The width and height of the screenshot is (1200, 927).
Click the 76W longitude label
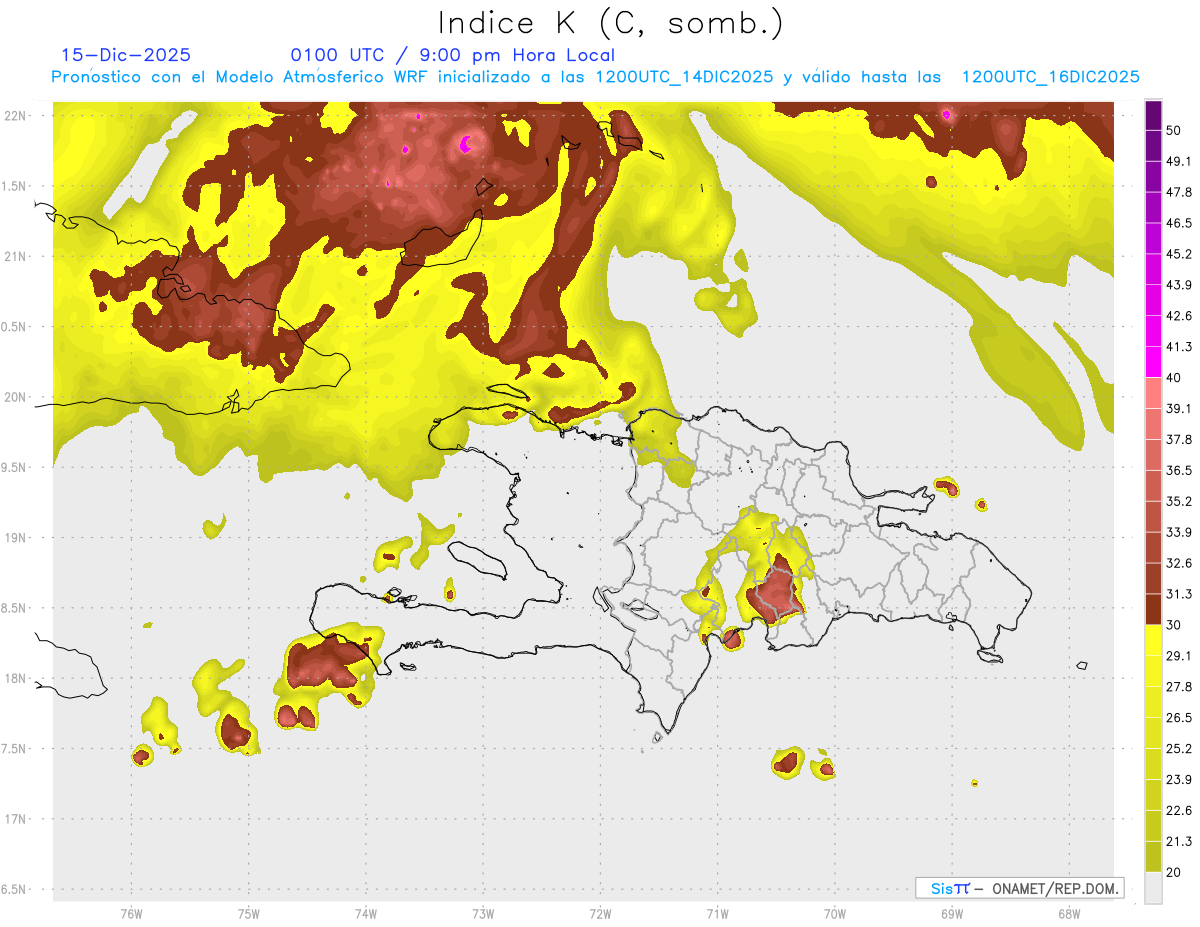click(131, 914)
